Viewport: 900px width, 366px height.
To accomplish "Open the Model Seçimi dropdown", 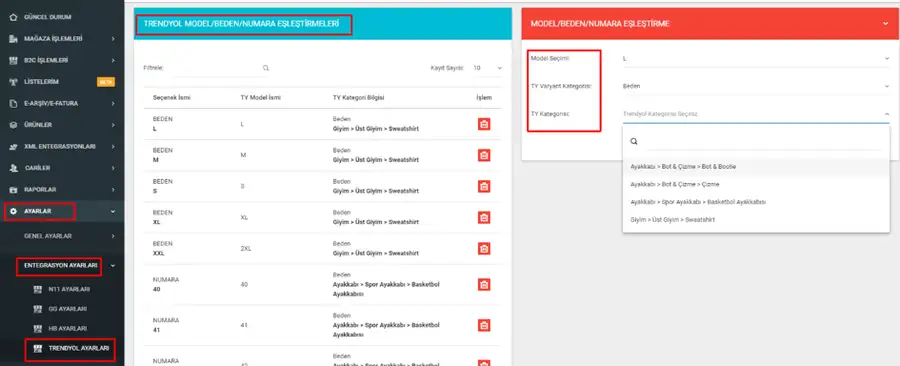I will point(756,59).
